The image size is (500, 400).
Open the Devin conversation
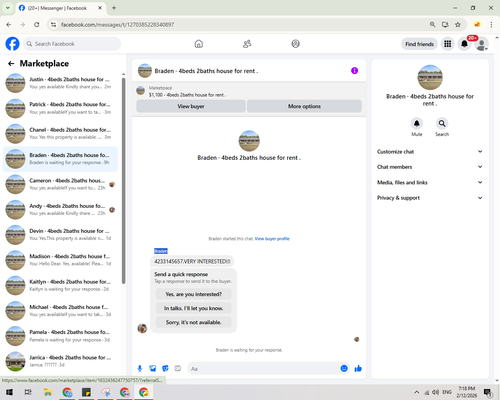pyautogui.click(x=60, y=235)
